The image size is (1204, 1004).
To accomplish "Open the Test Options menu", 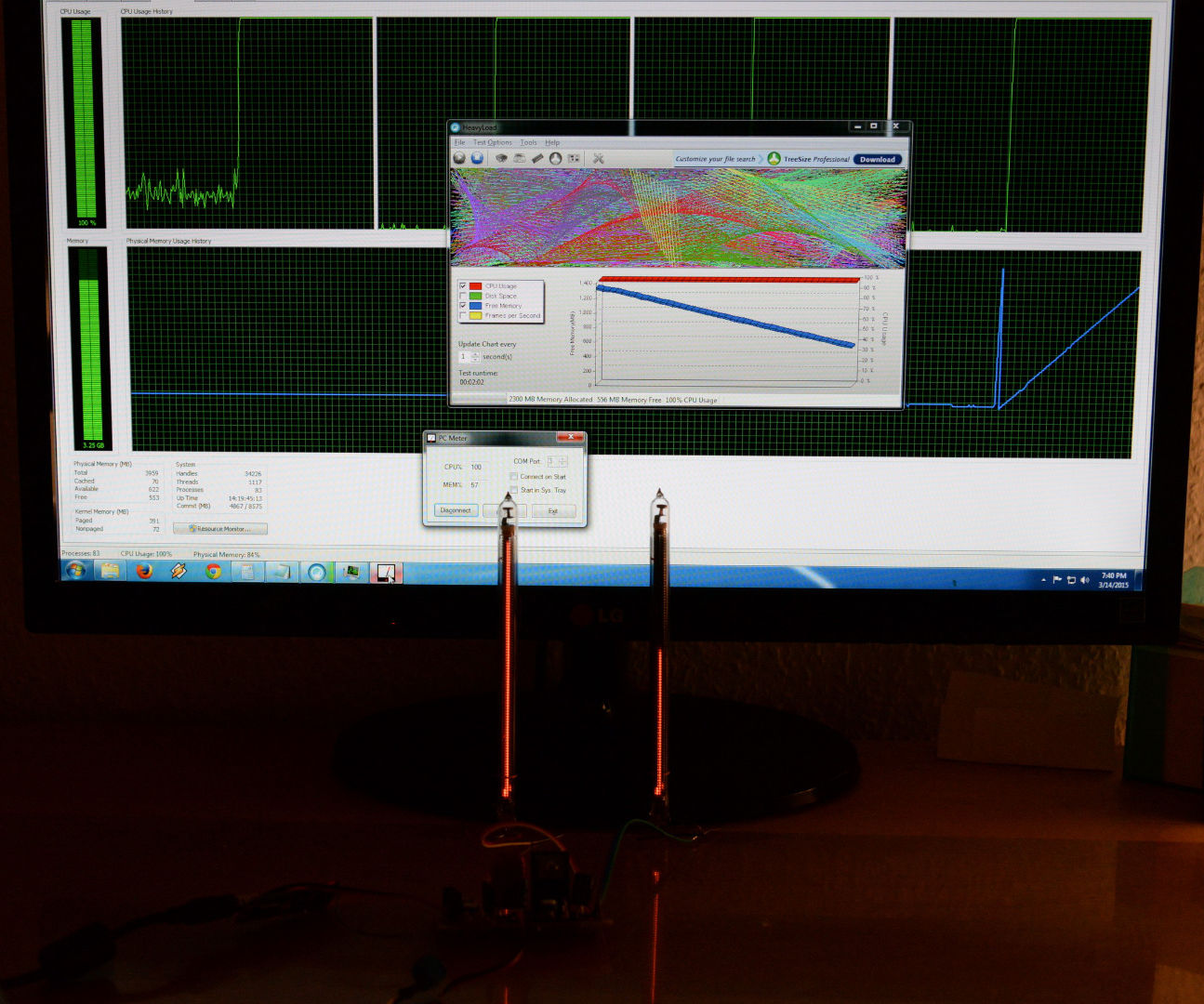I will [493, 142].
